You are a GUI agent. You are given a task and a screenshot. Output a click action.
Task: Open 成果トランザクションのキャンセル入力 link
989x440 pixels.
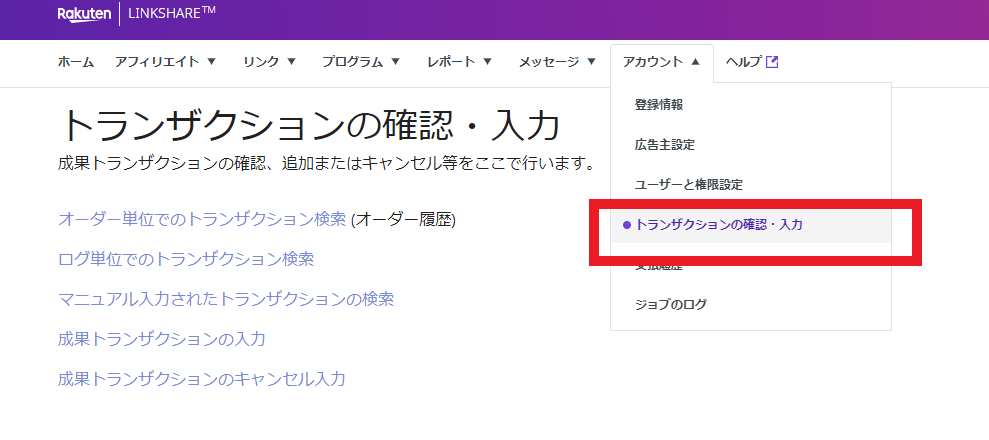[x=202, y=379]
